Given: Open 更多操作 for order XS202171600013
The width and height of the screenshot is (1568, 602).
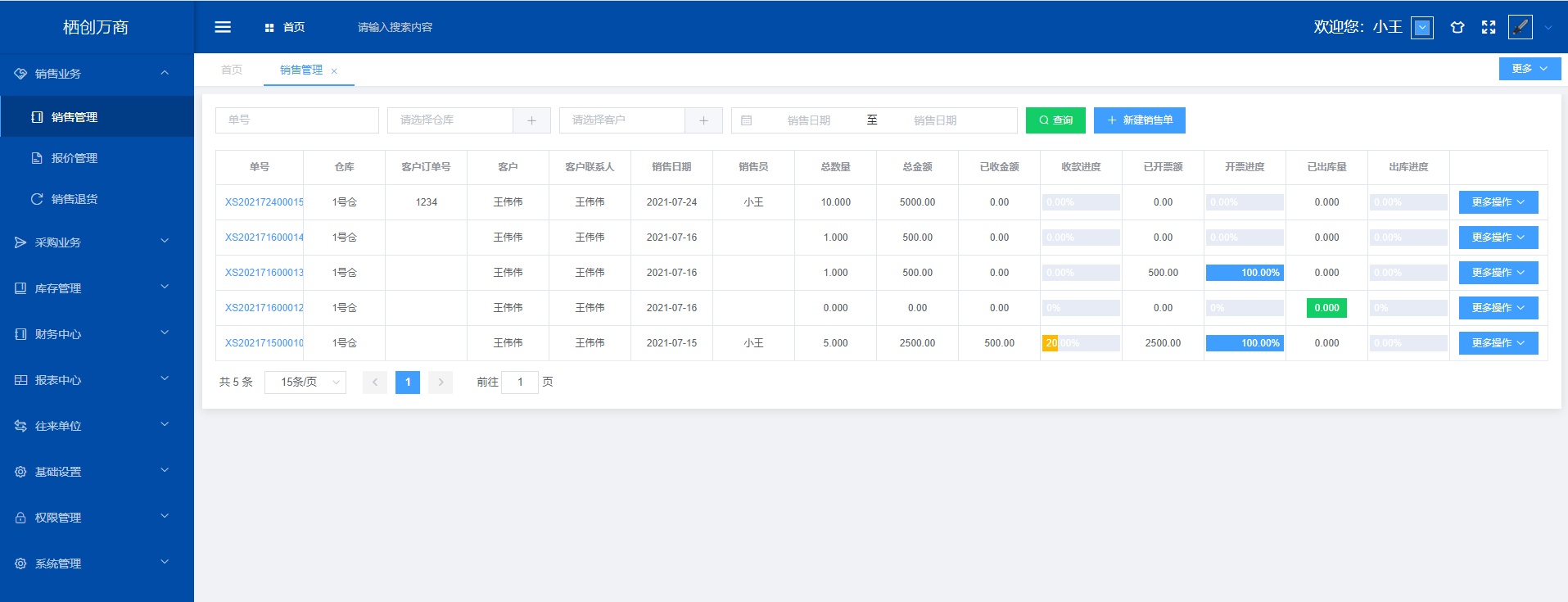Looking at the screenshot, I should pyautogui.click(x=1498, y=273).
